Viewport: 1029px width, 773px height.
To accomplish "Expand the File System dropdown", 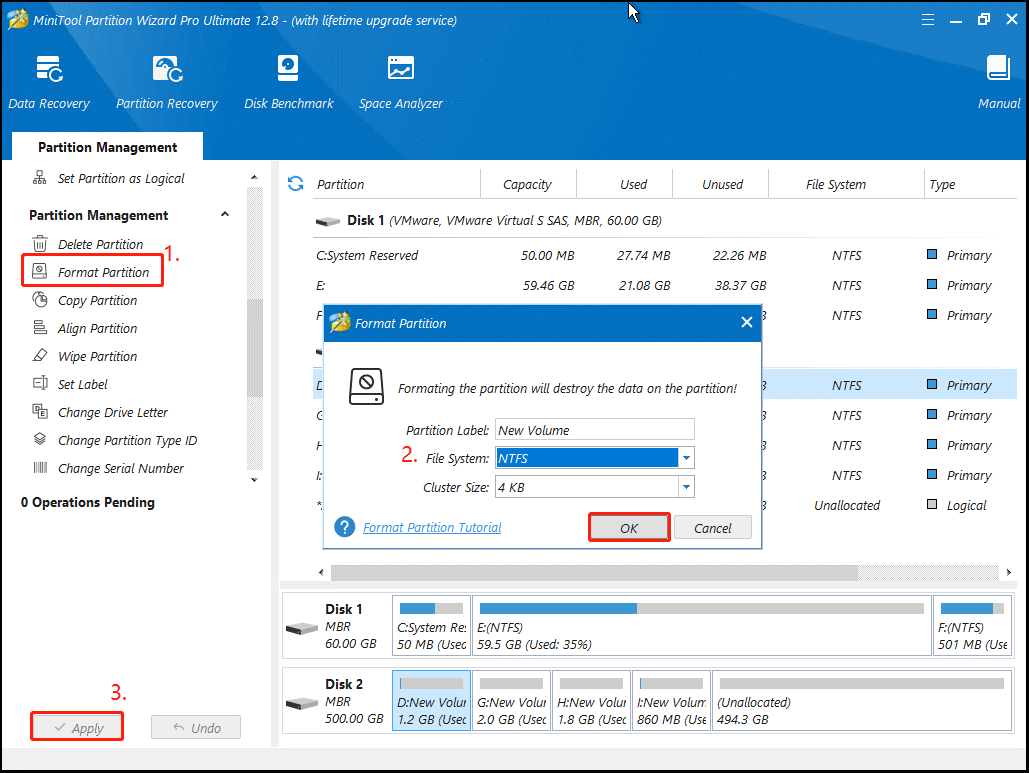I will 686,458.
